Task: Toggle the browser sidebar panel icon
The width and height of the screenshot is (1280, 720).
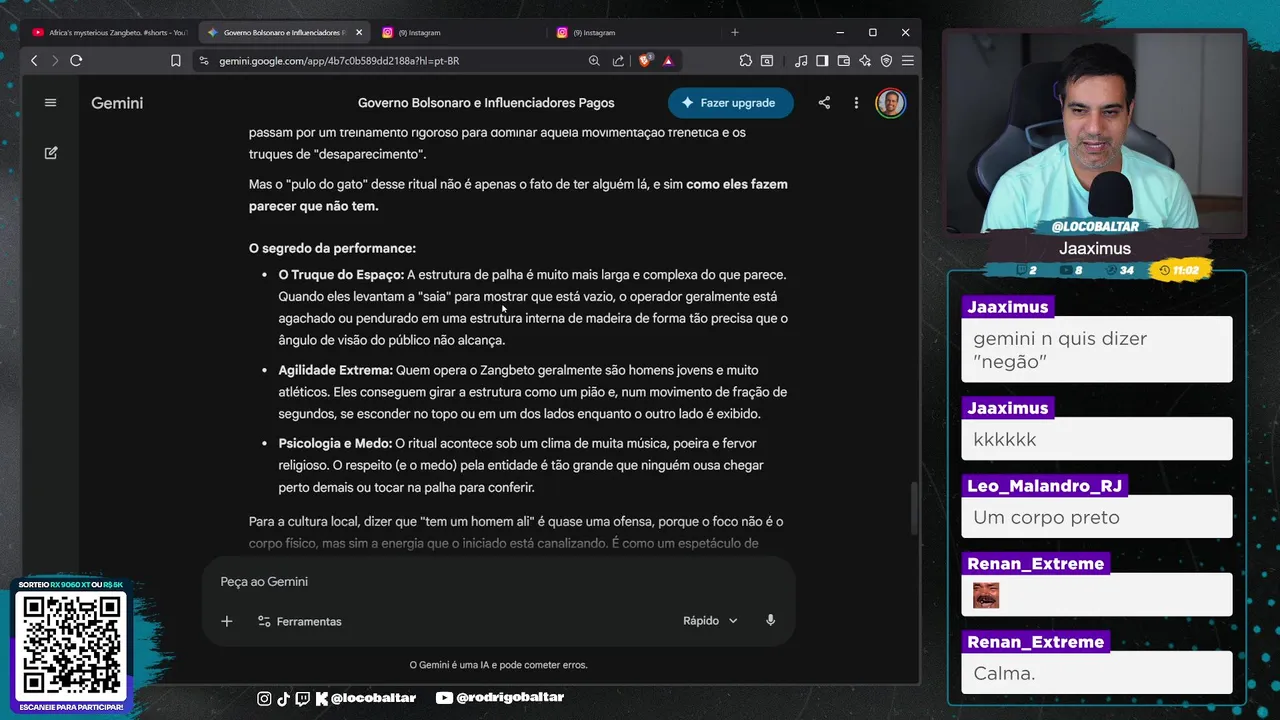Action: click(x=822, y=61)
